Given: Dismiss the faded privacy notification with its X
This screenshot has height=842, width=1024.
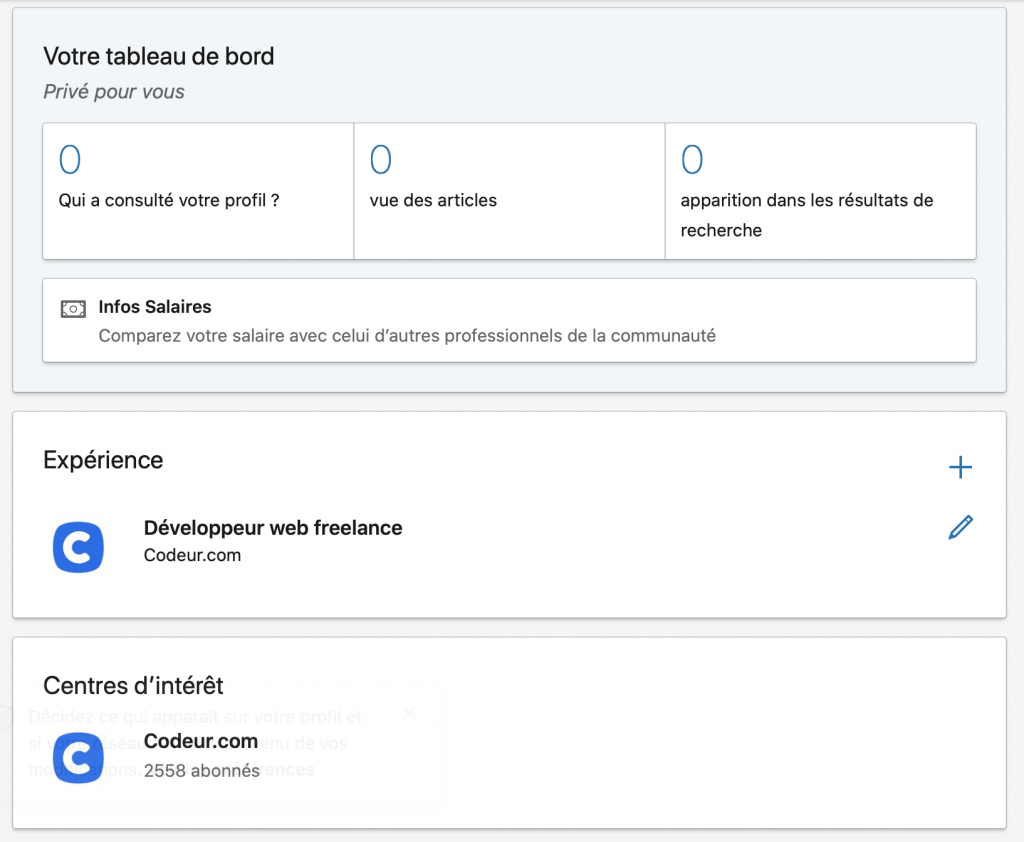Looking at the screenshot, I should click(x=408, y=713).
